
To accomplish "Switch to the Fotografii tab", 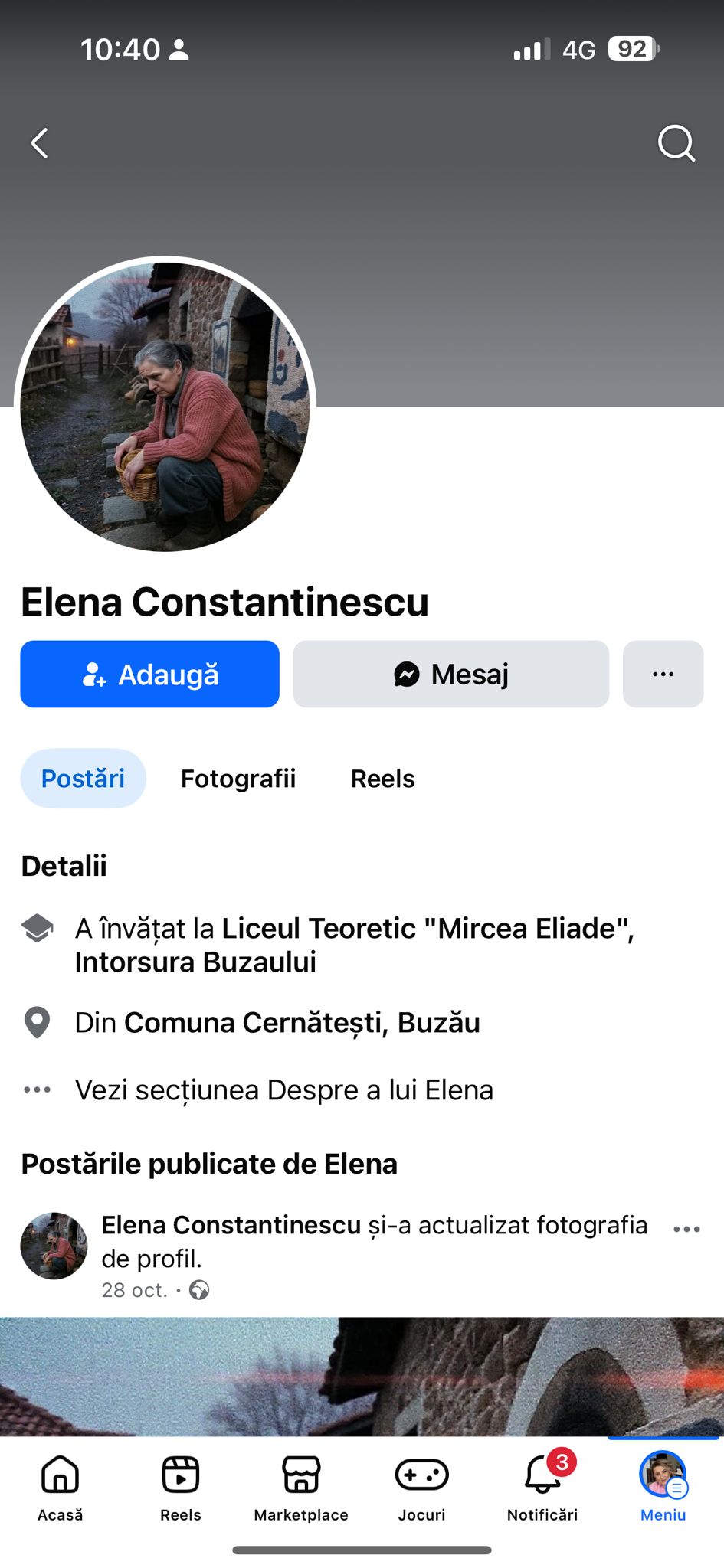I will (x=238, y=779).
